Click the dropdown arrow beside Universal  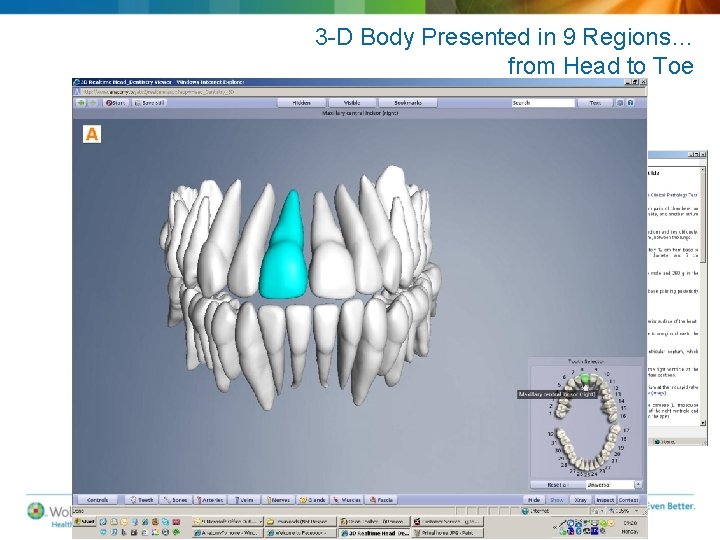638,485
